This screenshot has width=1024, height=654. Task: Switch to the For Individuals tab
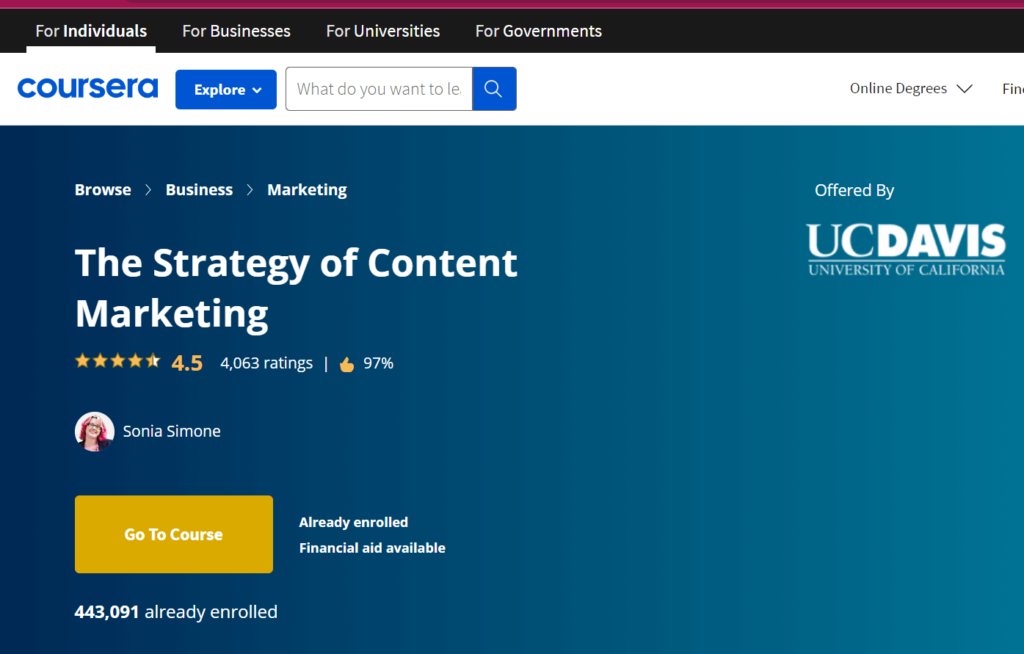coord(91,31)
